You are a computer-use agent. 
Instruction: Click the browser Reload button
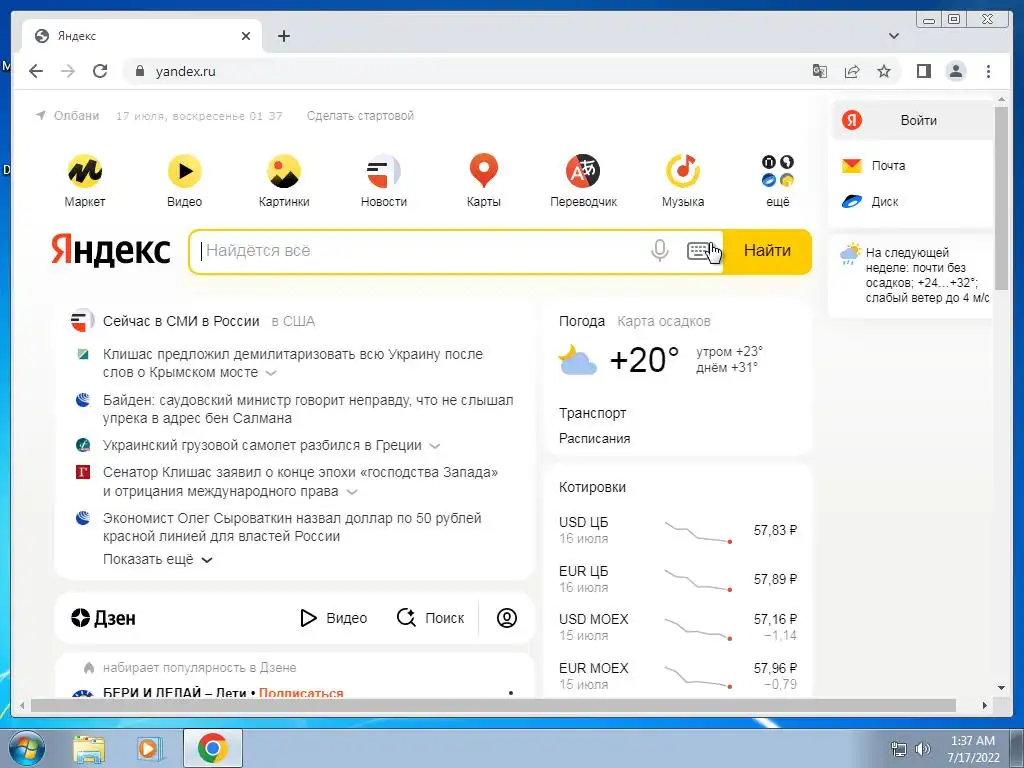point(100,71)
